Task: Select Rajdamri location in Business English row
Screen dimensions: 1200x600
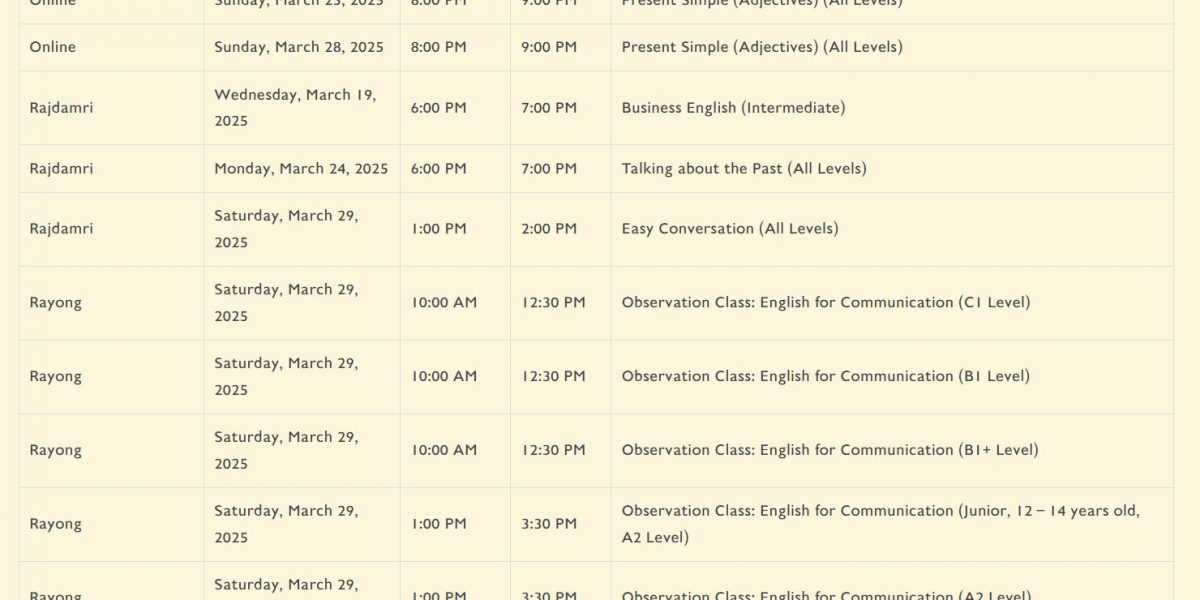Action: point(61,108)
